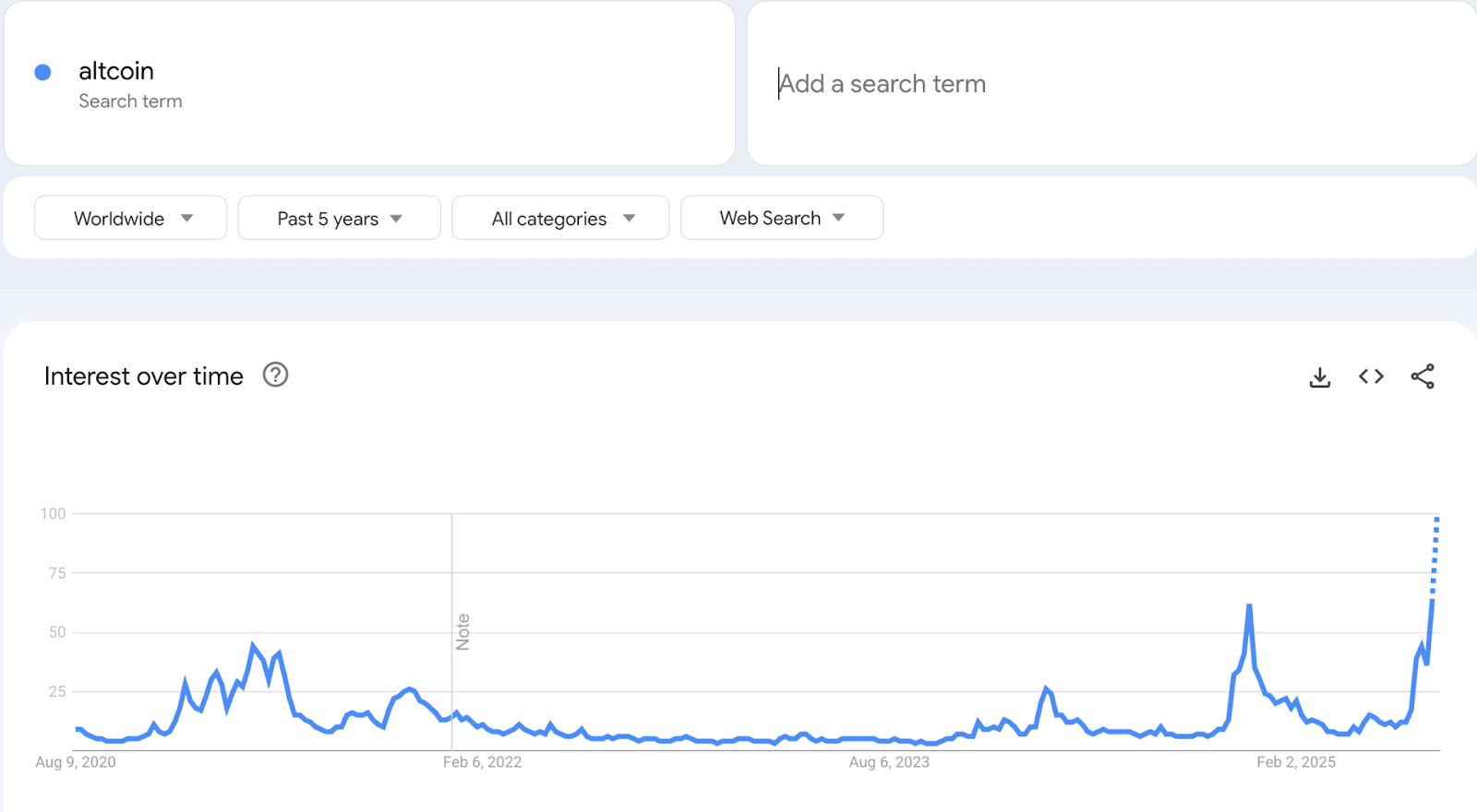Click the embed angle-brackets icon
Viewport: 1477px width, 812px height.
click(x=1371, y=376)
